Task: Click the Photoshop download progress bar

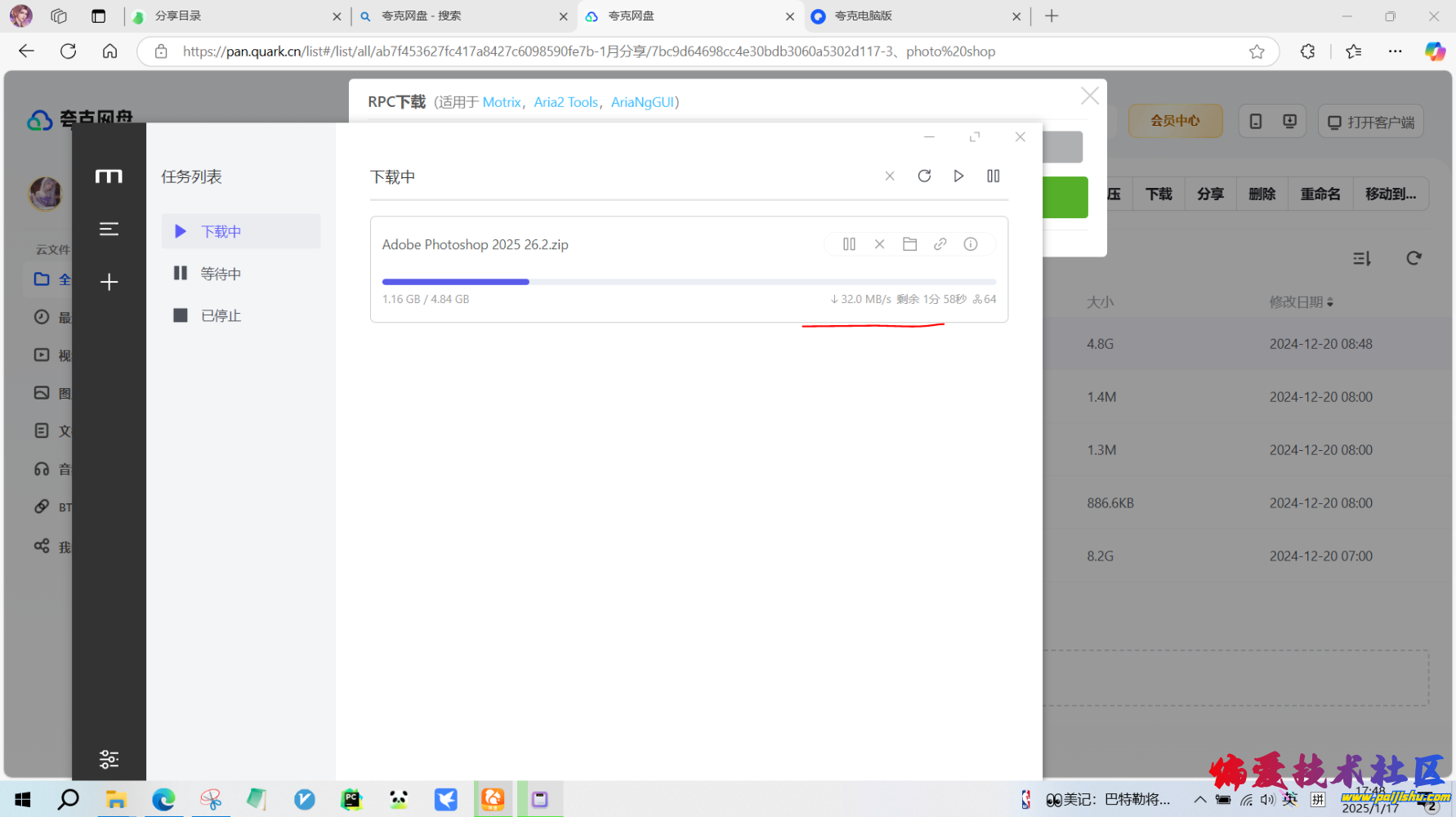Action: pyautogui.click(x=688, y=282)
